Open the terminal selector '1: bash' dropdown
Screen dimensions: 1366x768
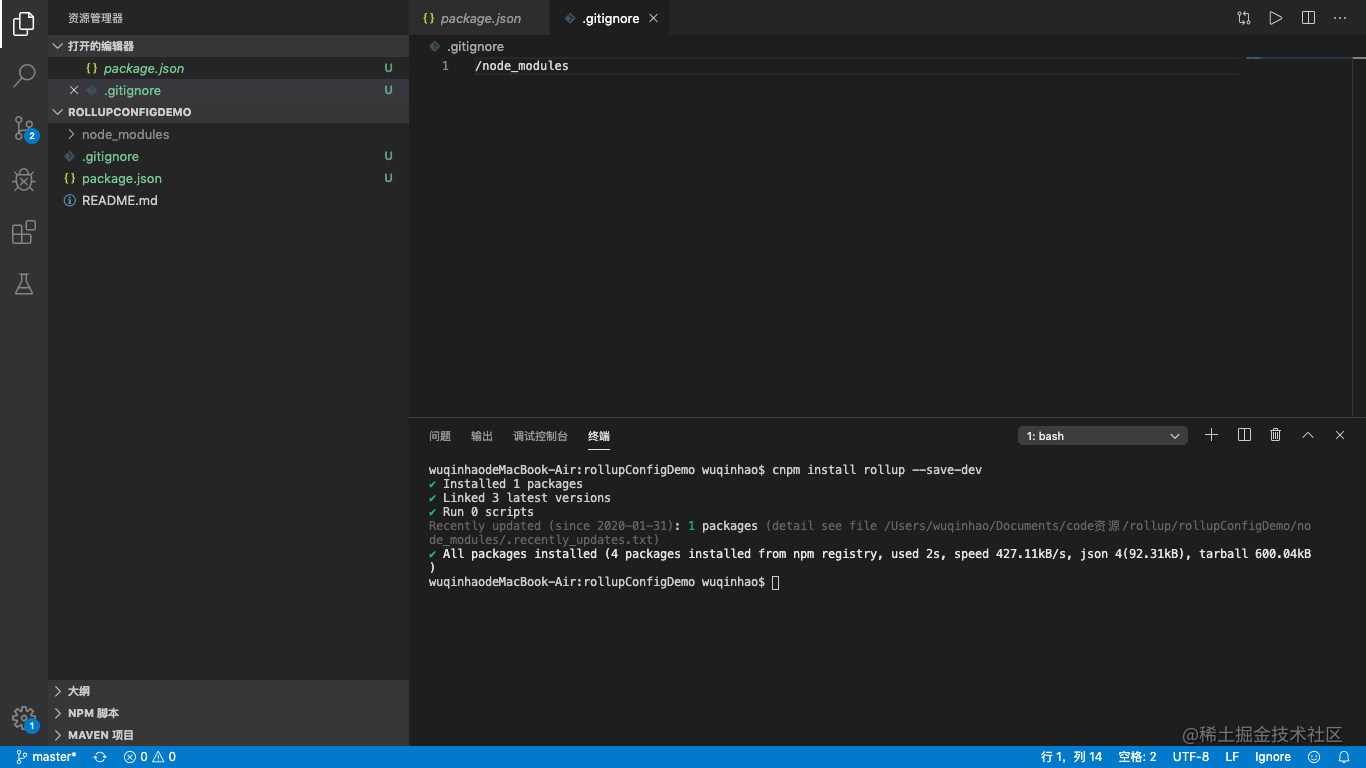pyautogui.click(x=1103, y=436)
